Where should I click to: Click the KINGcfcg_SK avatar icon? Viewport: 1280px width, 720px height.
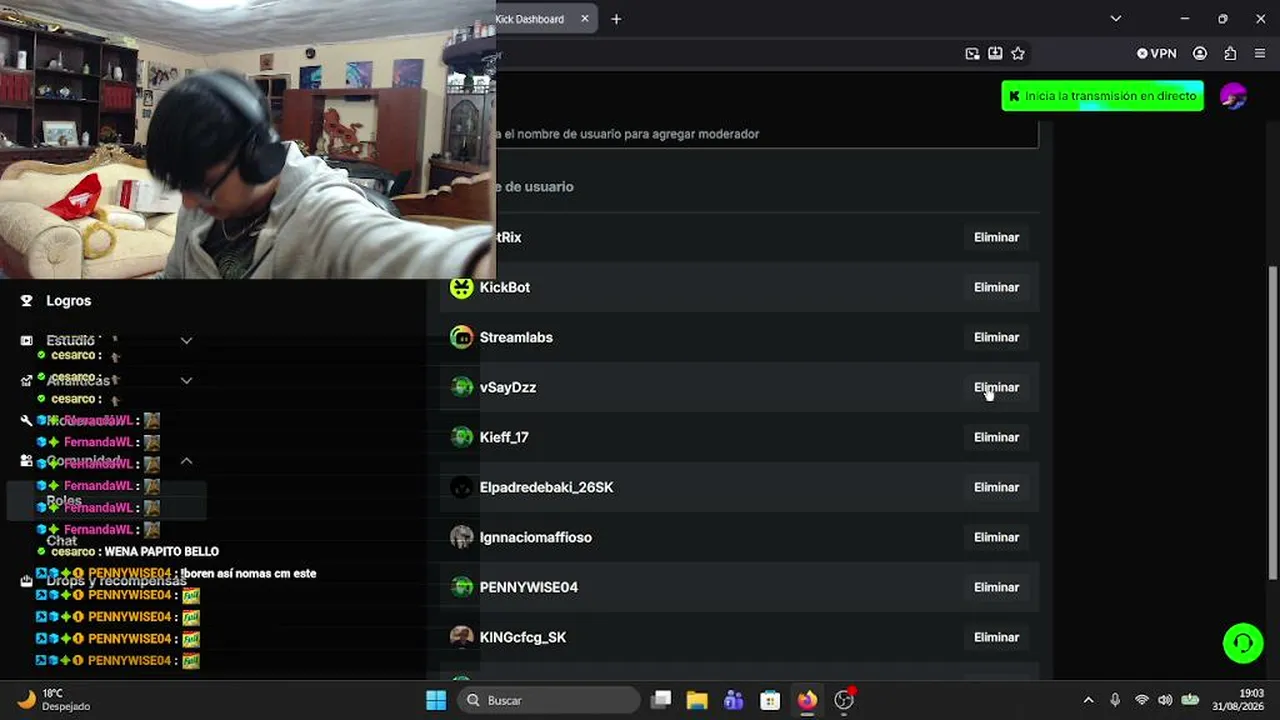[461, 637]
